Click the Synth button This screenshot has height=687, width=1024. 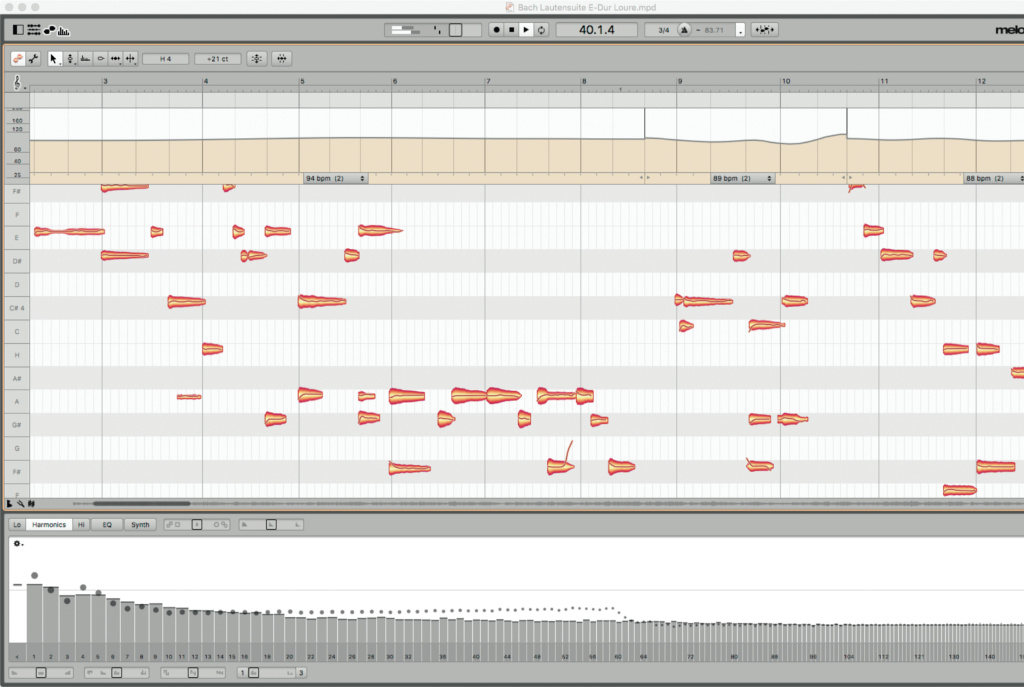pos(140,524)
